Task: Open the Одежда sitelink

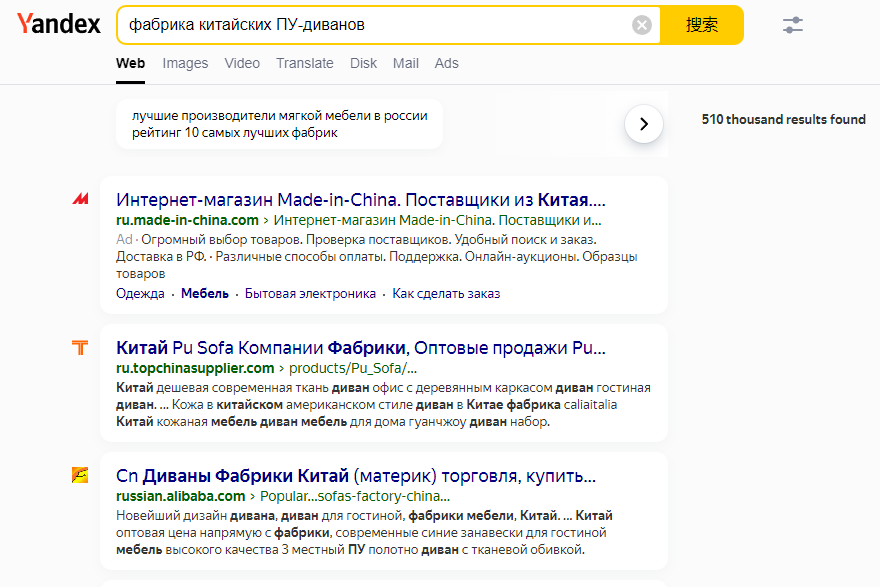Action: tap(140, 294)
